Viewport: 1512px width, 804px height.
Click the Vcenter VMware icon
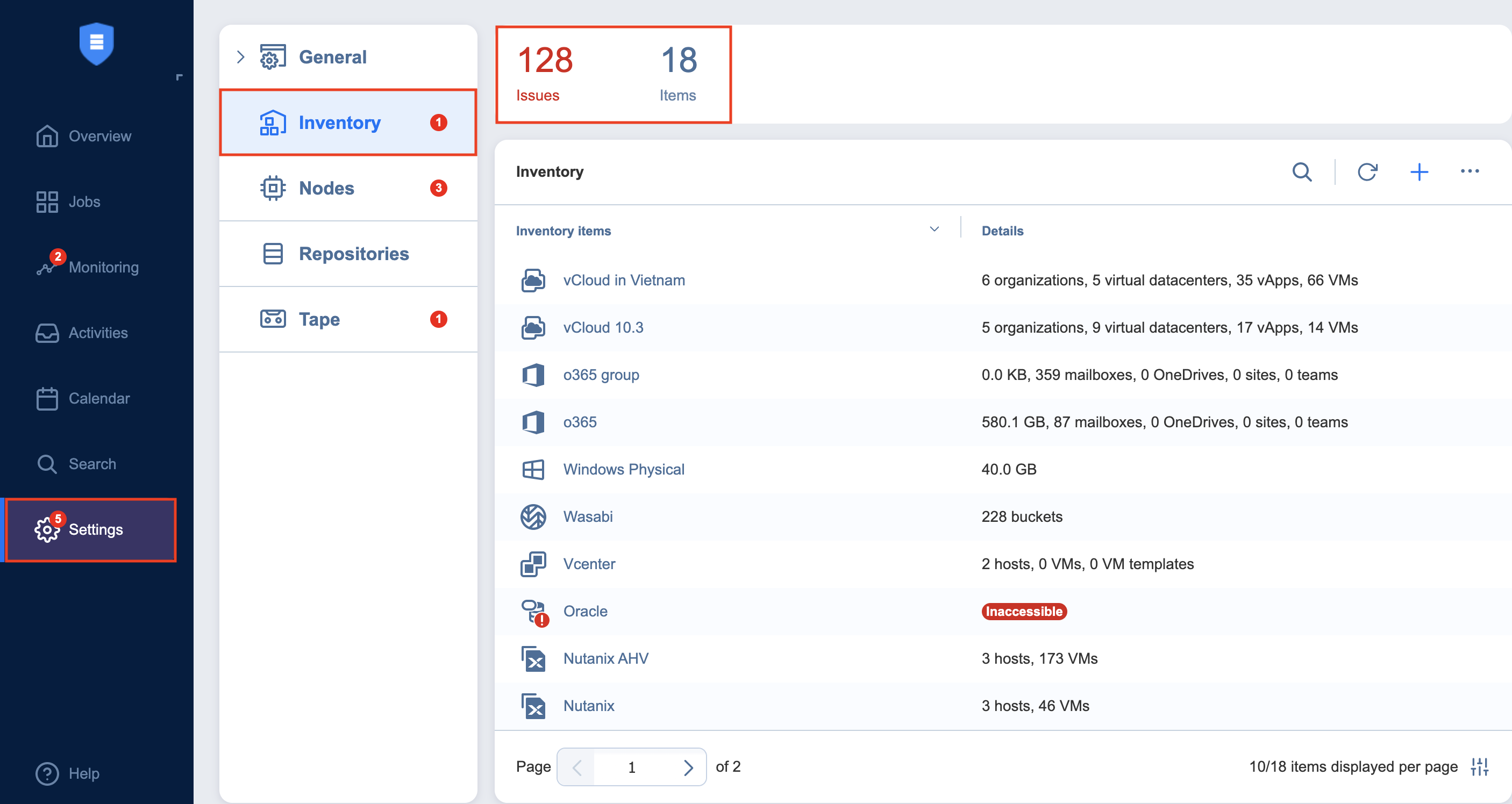(533, 564)
